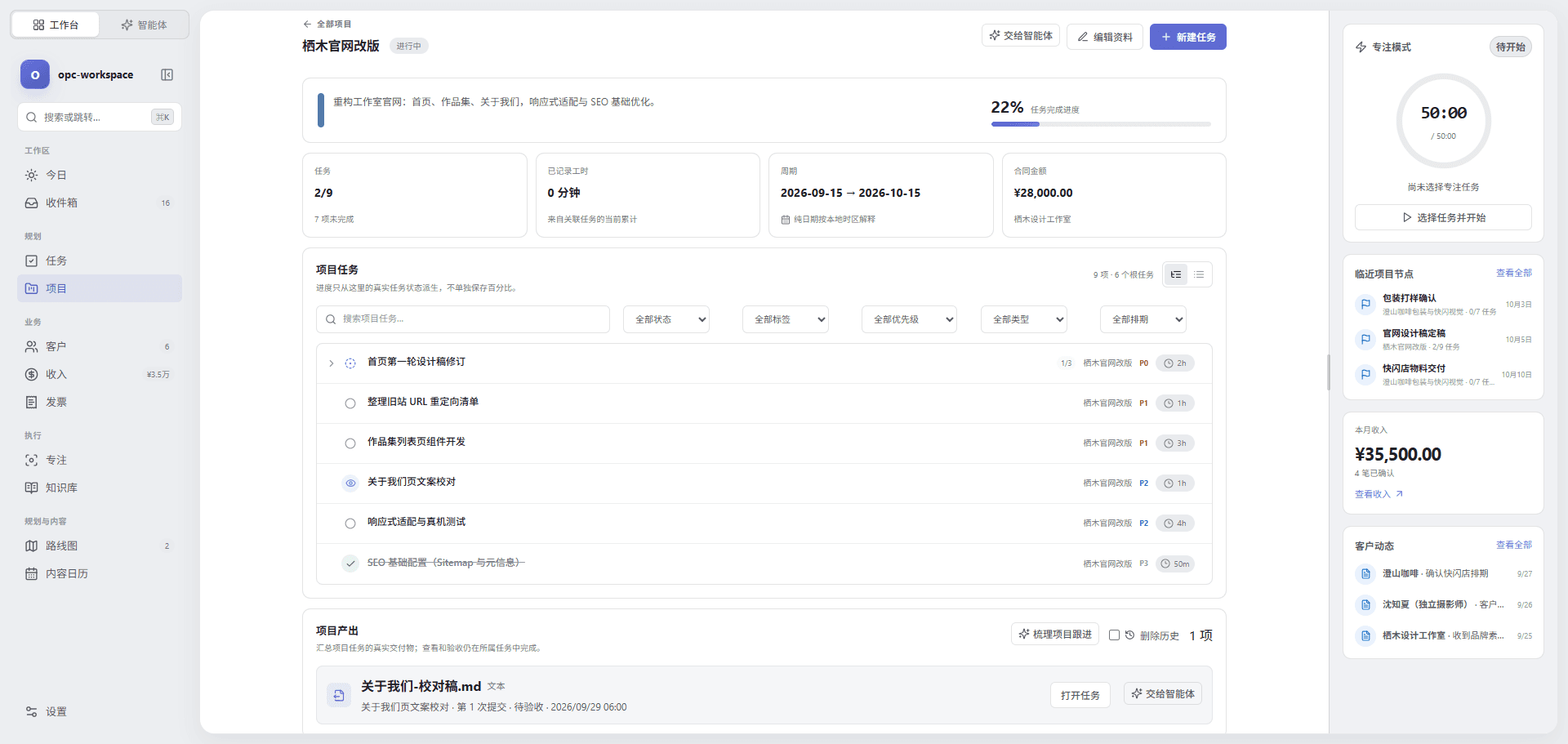1568x744 pixels.
Task: Click 关于我们-校对稿.md file icon
Action: [x=338, y=696]
